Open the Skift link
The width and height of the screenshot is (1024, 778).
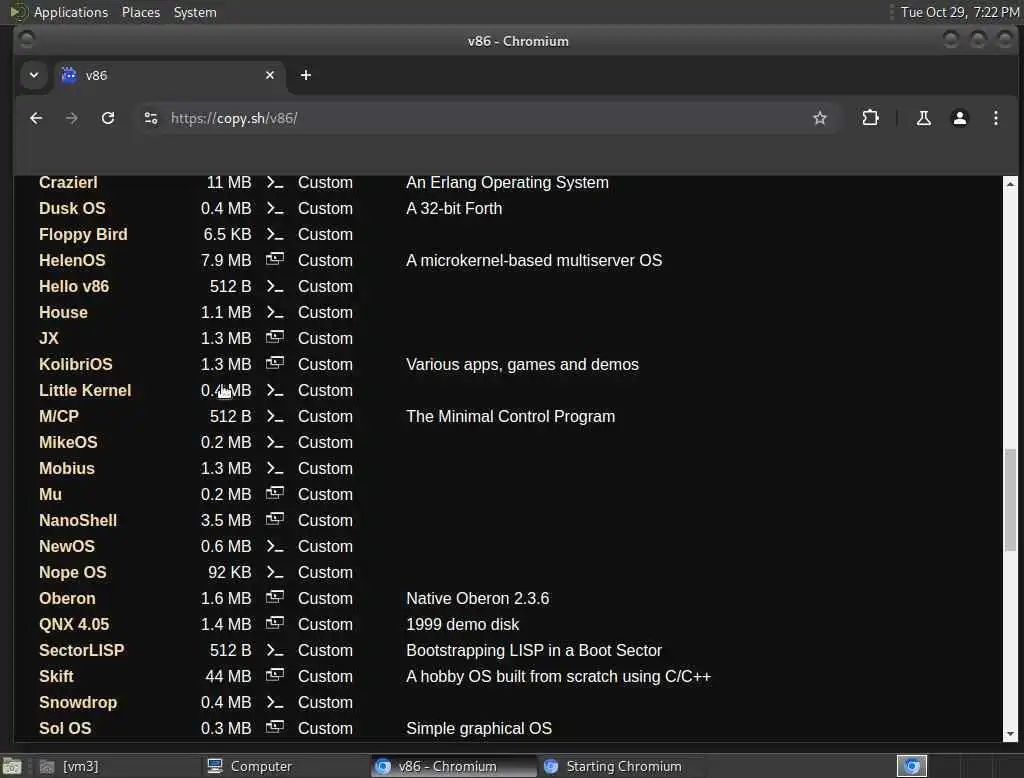(56, 676)
